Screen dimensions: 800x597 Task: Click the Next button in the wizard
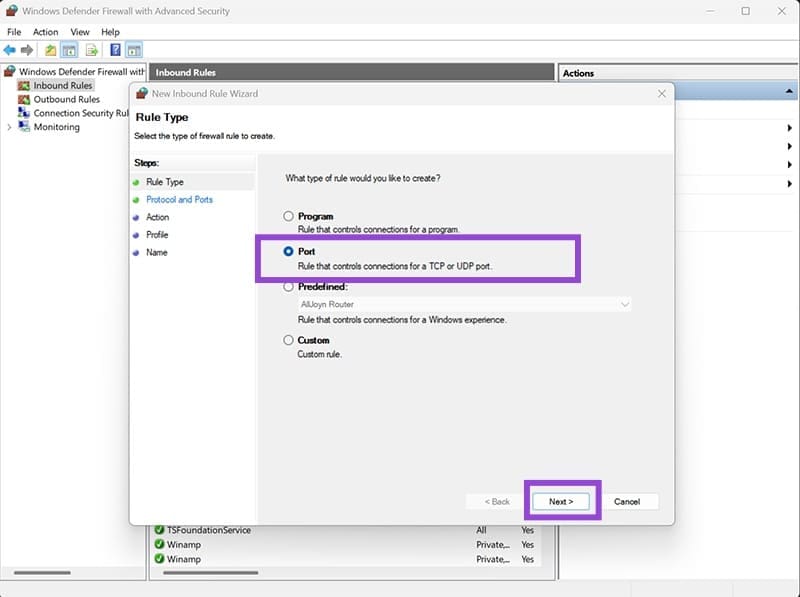click(x=560, y=502)
